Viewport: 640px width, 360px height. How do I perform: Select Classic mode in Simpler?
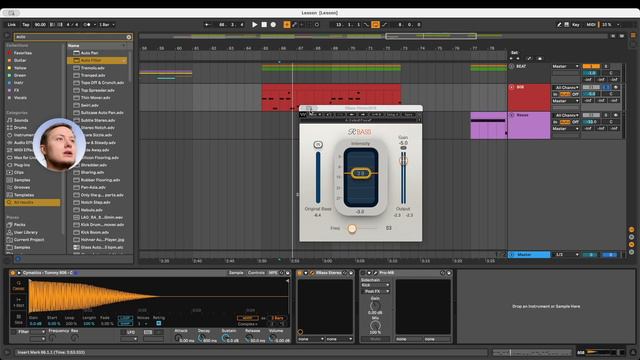tap(18, 285)
